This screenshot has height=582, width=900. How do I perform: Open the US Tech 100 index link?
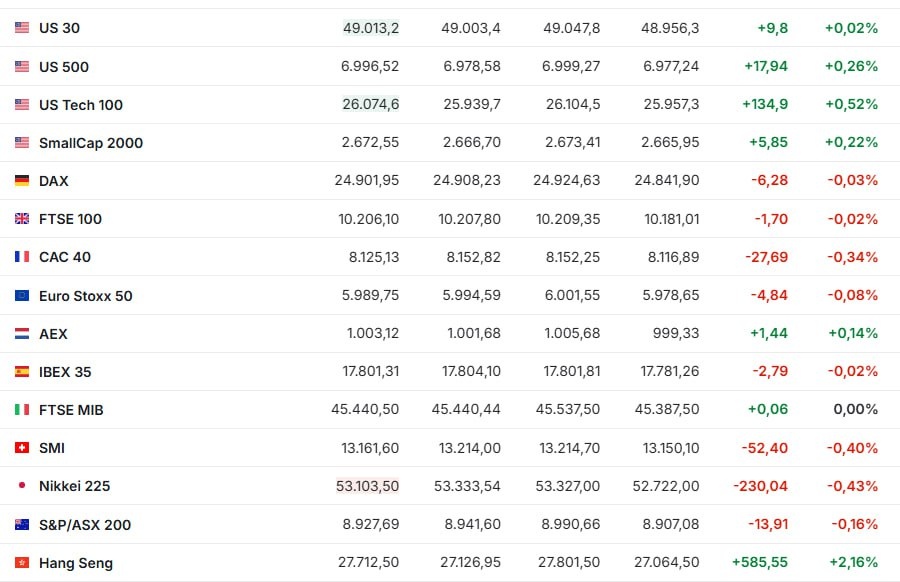[x=81, y=105]
